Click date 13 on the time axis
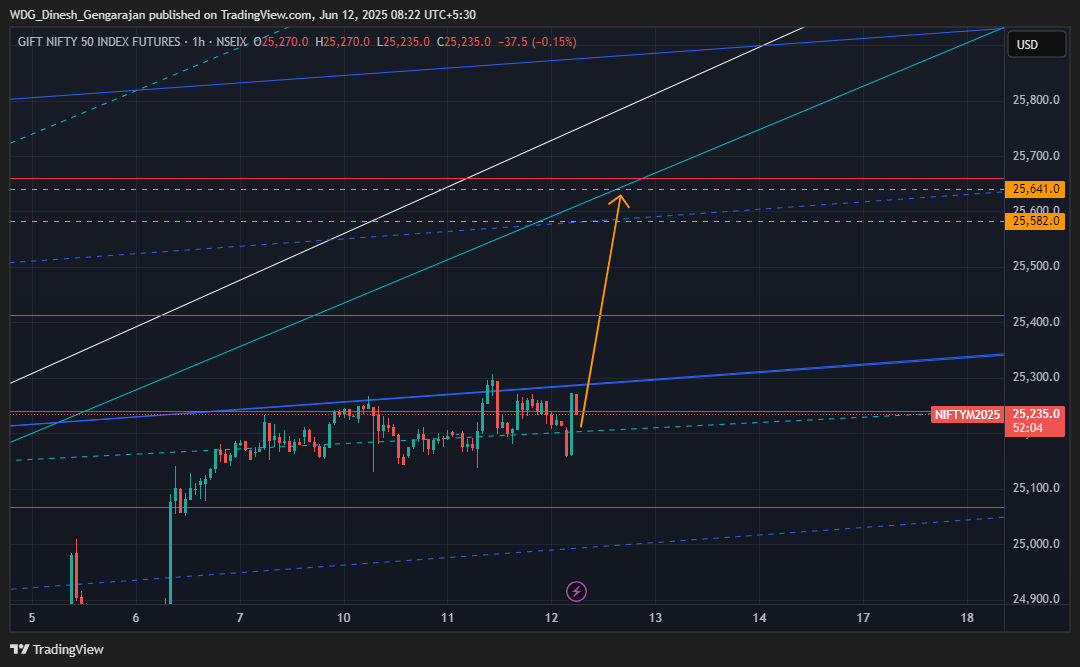 point(655,617)
